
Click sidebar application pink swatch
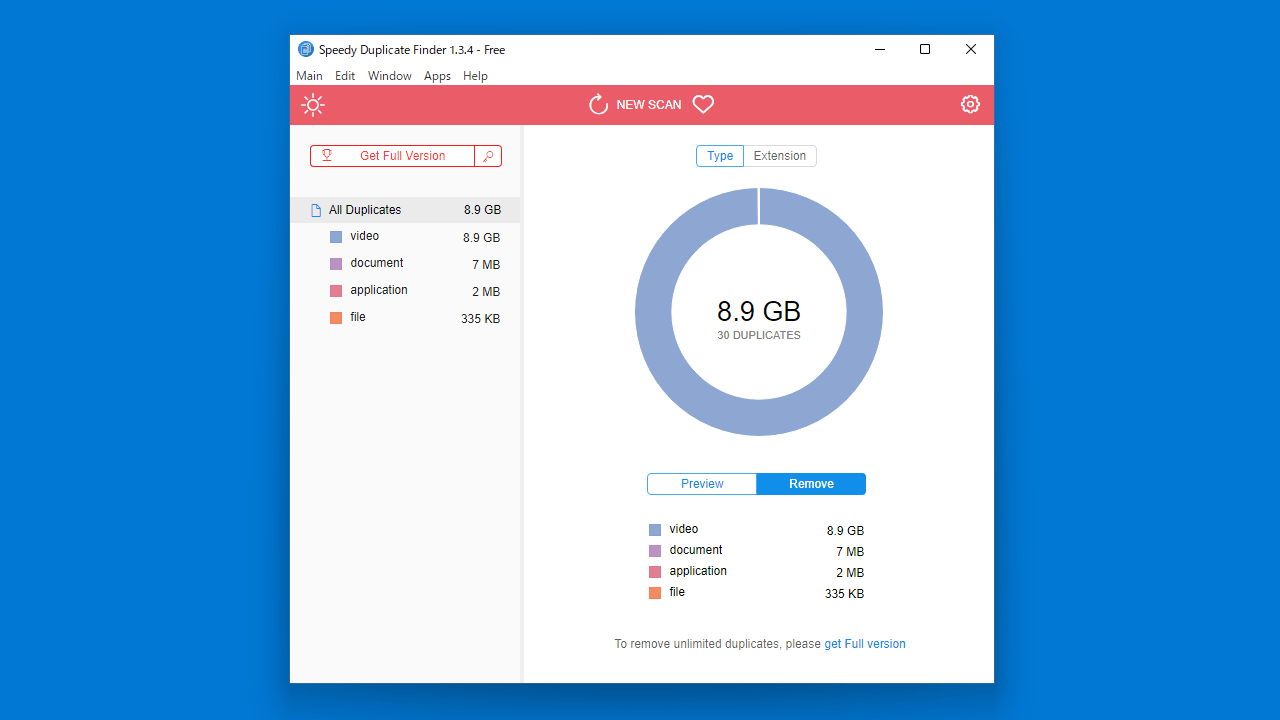pyautogui.click(x=336, y=291)
